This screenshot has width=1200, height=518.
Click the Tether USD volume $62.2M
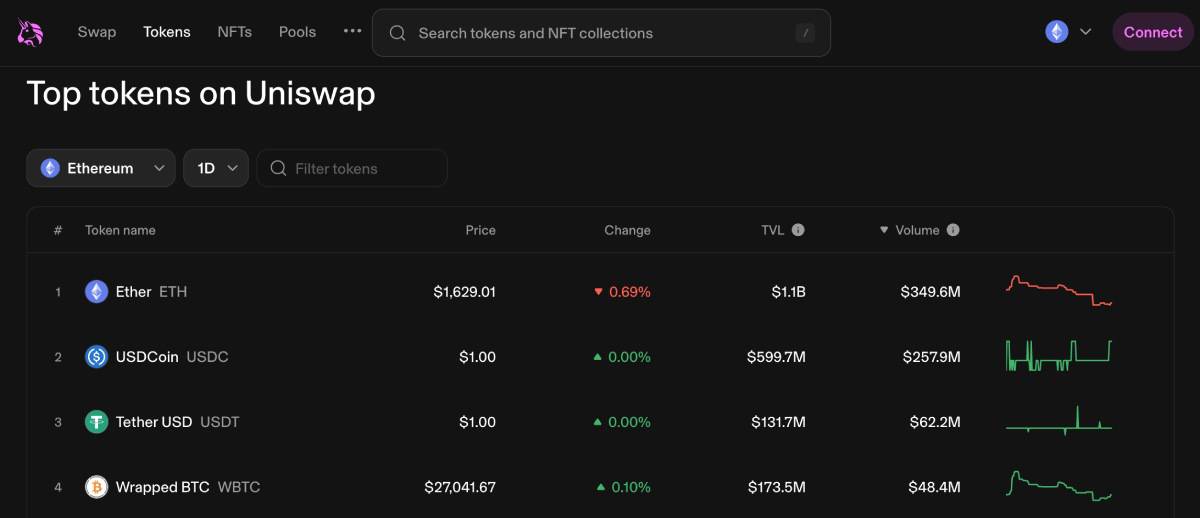935,422
